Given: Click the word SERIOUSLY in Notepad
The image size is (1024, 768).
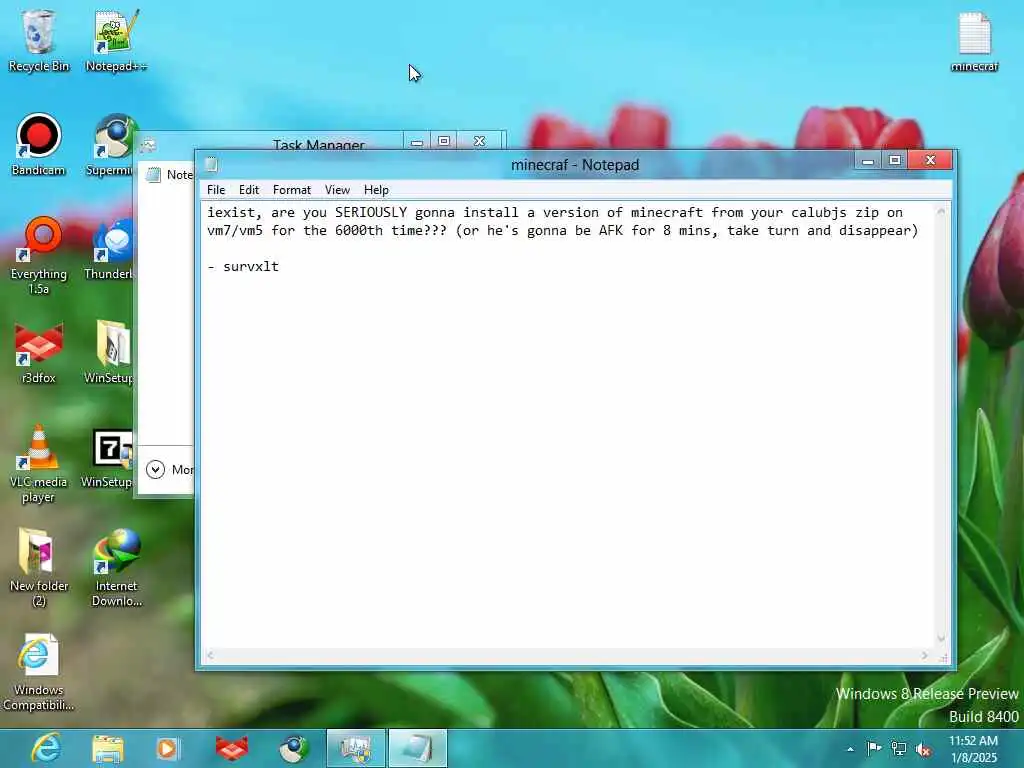Looking at the screenshot, I should coord(371,212).
